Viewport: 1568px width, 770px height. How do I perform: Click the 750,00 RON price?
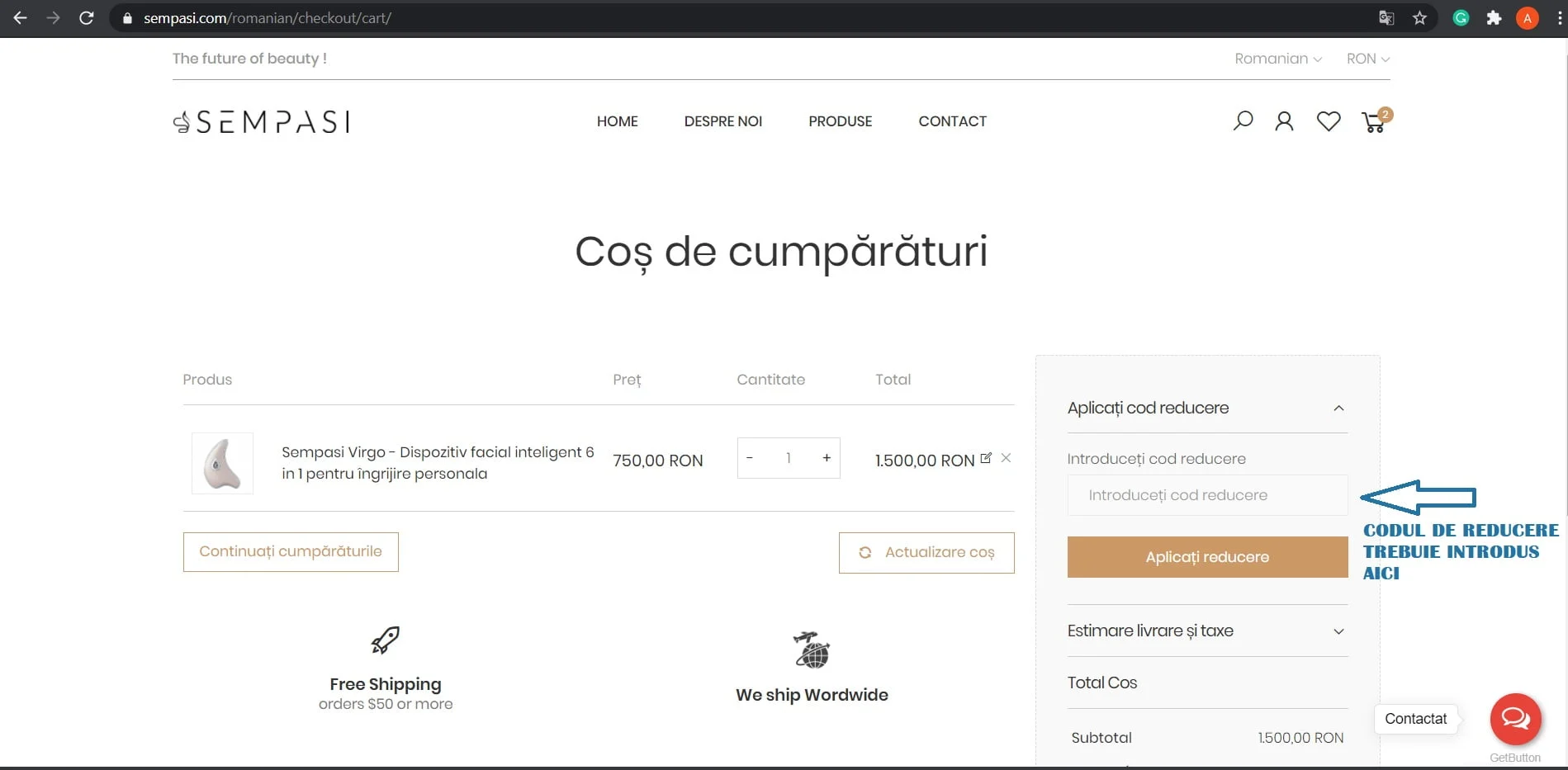[657, 461]
